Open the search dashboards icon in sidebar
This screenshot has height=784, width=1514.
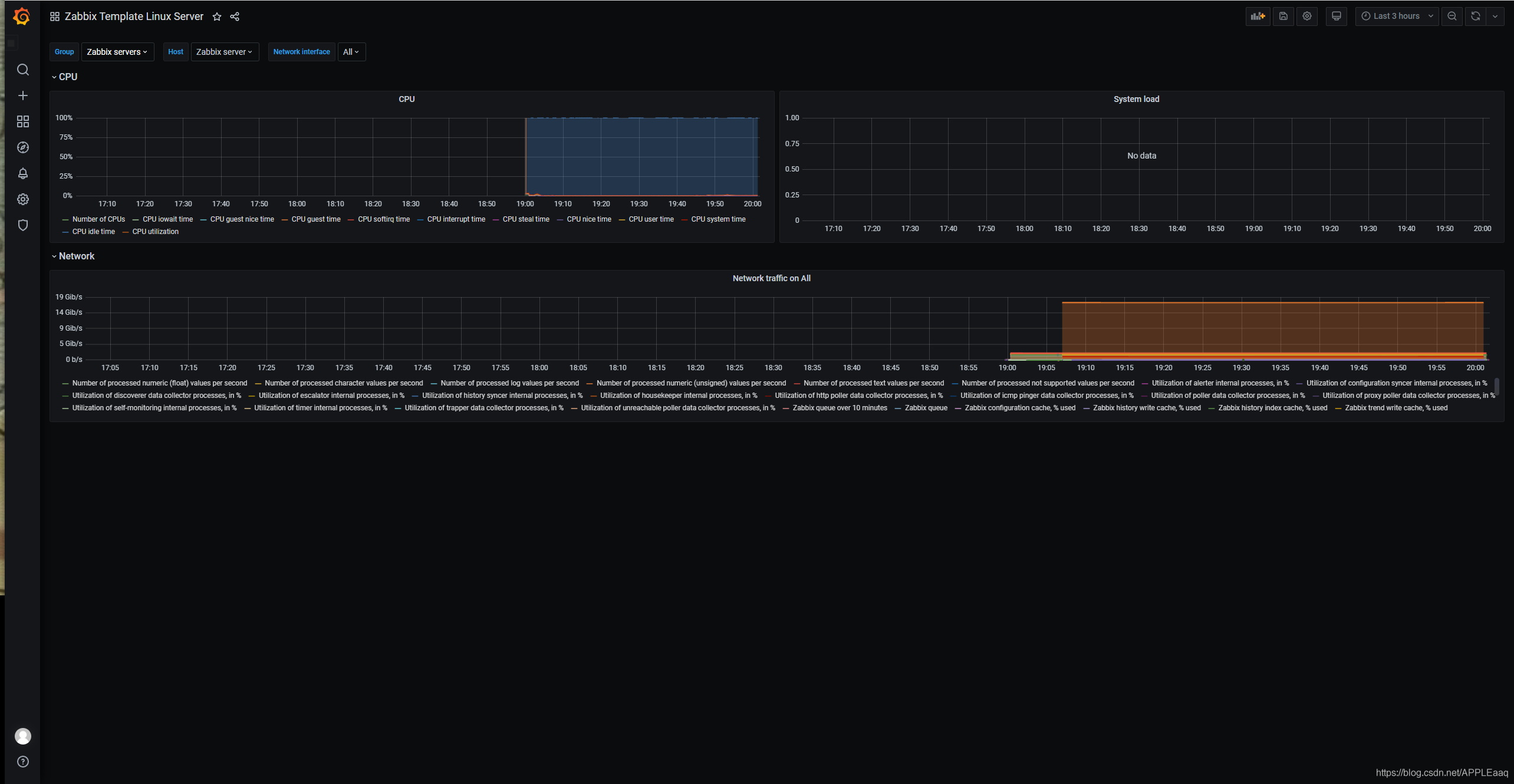pyautogui.click(x=23, y=70)
